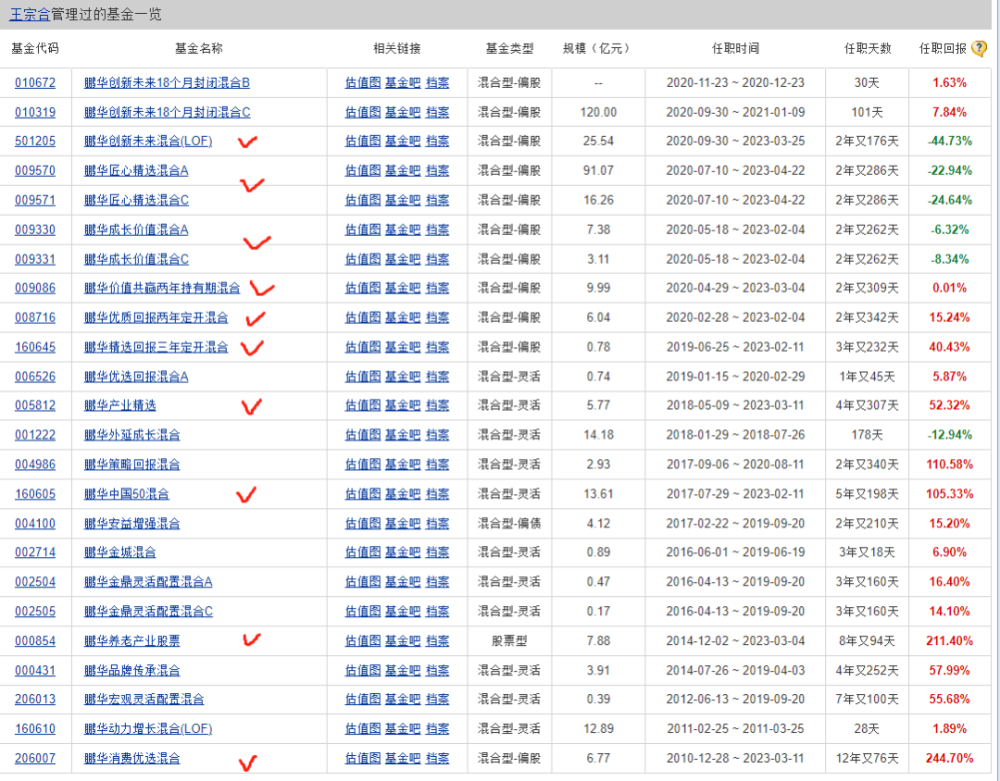Click the -44.73% return value

click(x=950, y=141)
